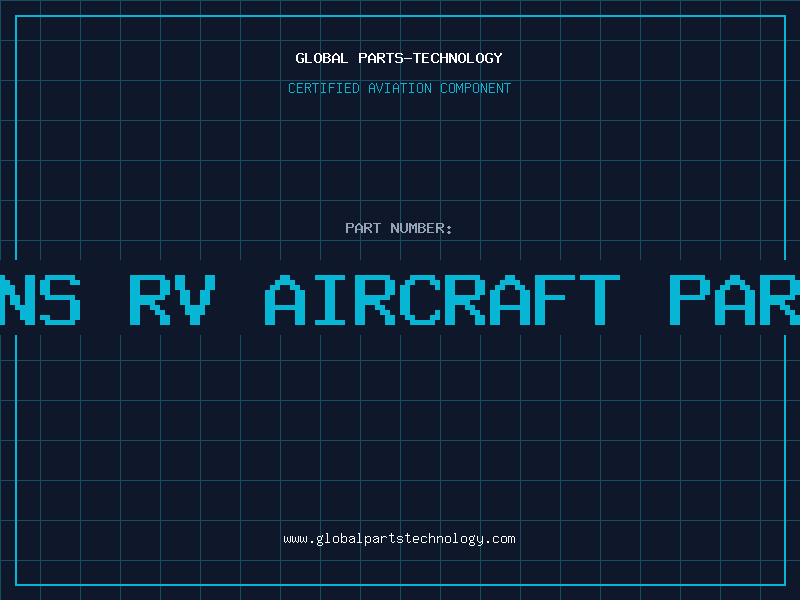Click the large RV text
The width and height of the screenshot is (800, 600).
(172, 300)
